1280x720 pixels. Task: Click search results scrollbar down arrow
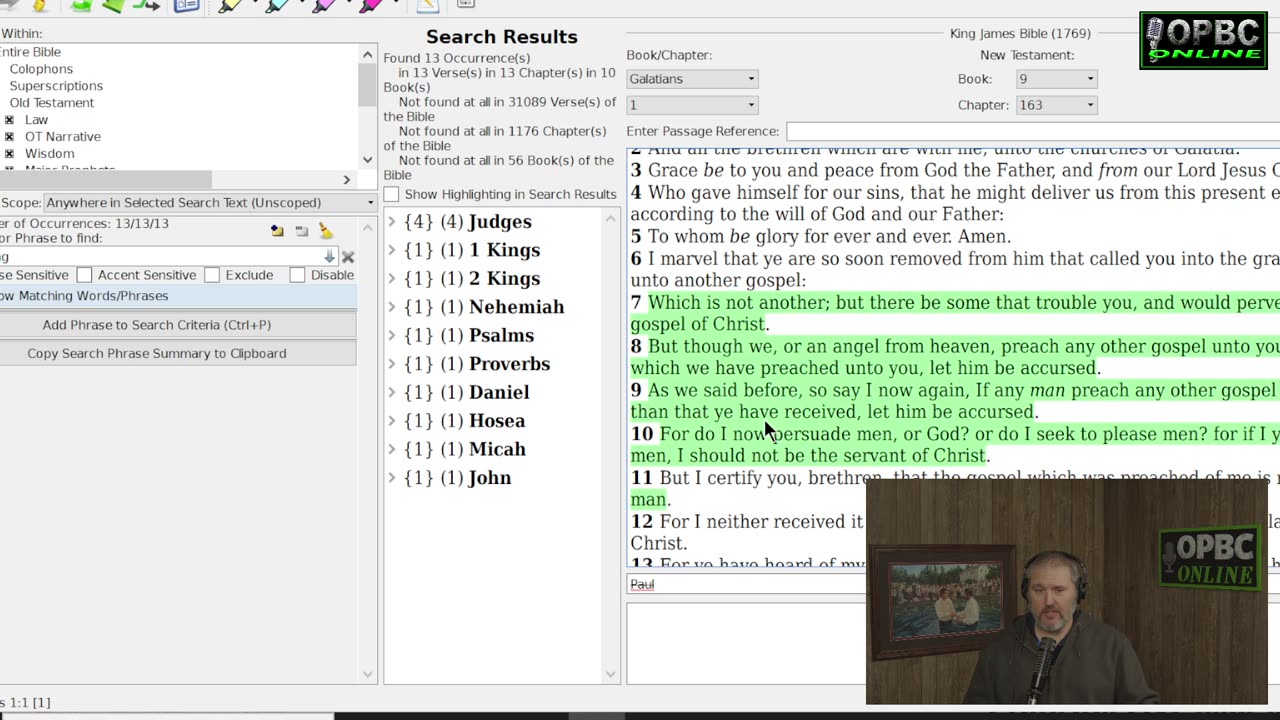point(611,675)
